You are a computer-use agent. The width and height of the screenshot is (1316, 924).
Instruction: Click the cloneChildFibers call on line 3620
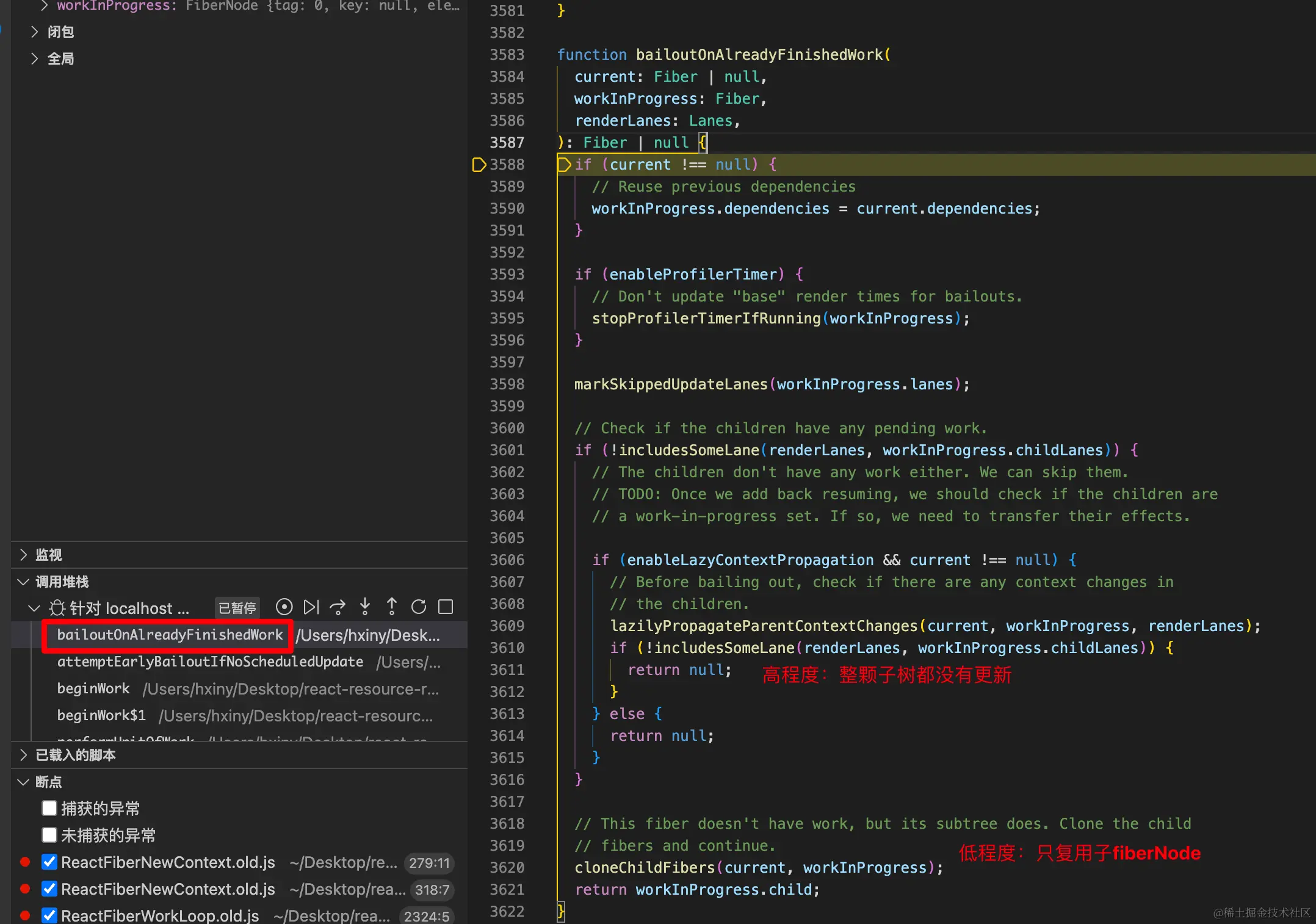645,868
